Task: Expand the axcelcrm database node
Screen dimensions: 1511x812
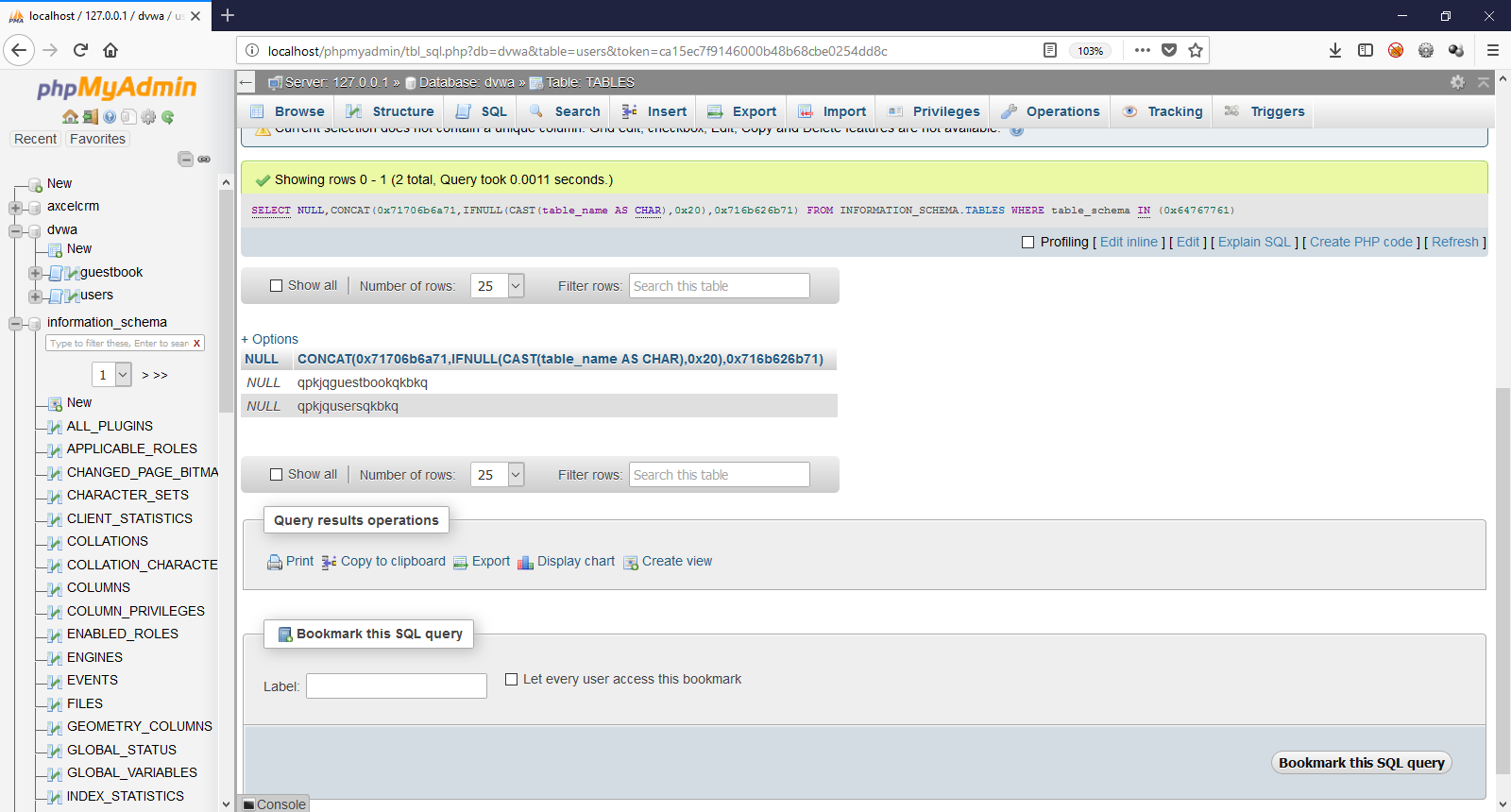Action: coord(15,208)
